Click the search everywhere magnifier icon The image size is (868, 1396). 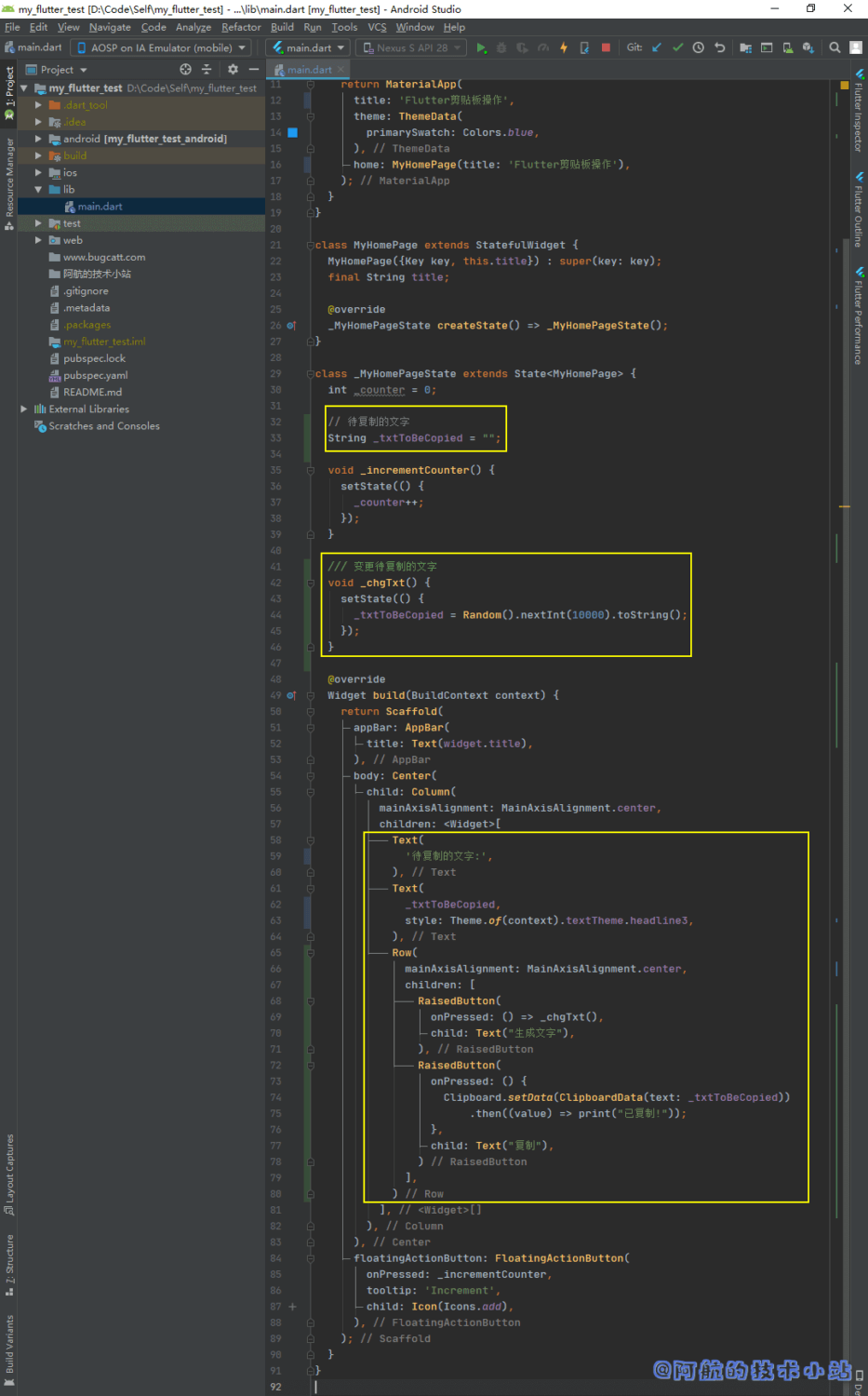(x=835, y=47)
